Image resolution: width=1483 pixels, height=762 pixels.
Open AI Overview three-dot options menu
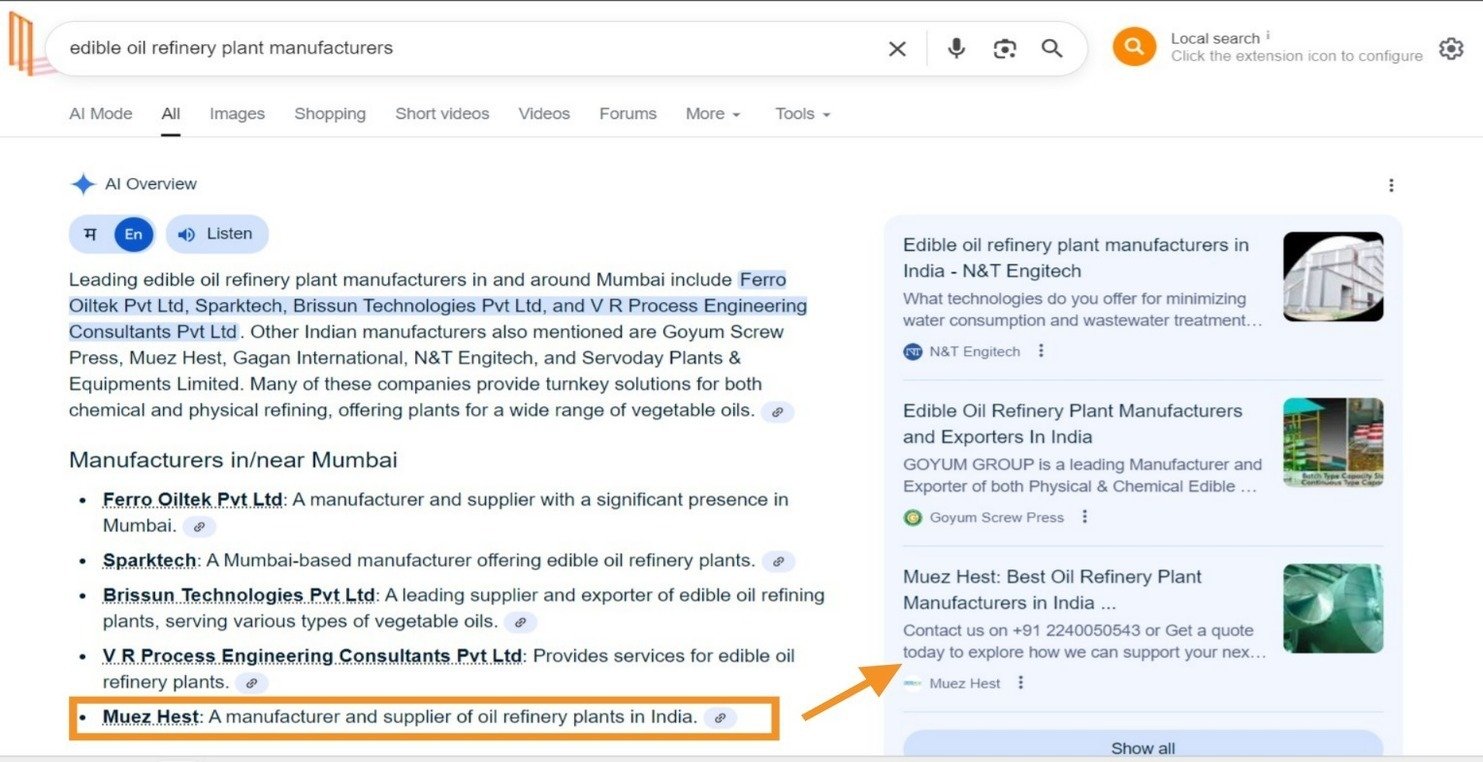(1390, 185)
